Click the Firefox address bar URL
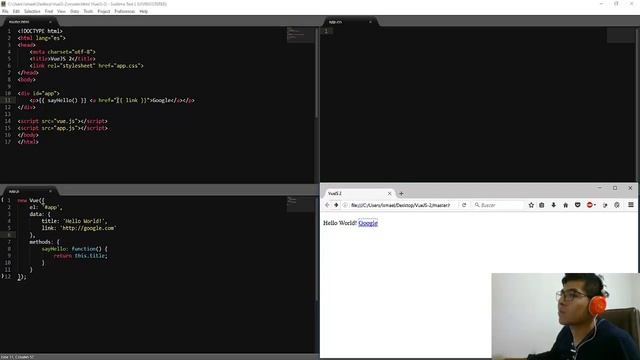 401,205
